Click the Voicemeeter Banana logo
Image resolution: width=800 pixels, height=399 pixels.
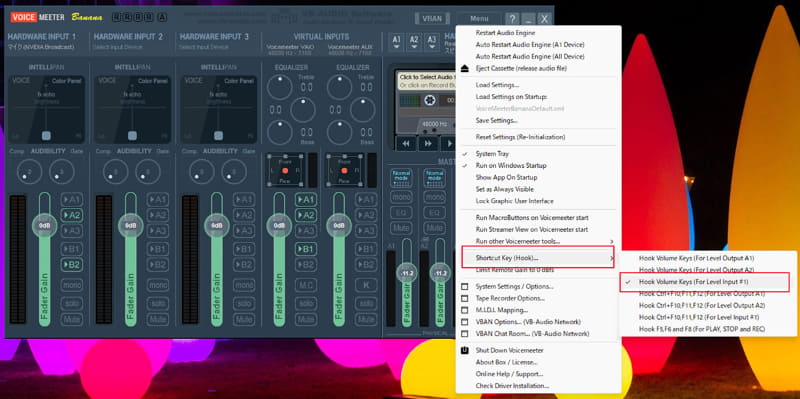56,17
